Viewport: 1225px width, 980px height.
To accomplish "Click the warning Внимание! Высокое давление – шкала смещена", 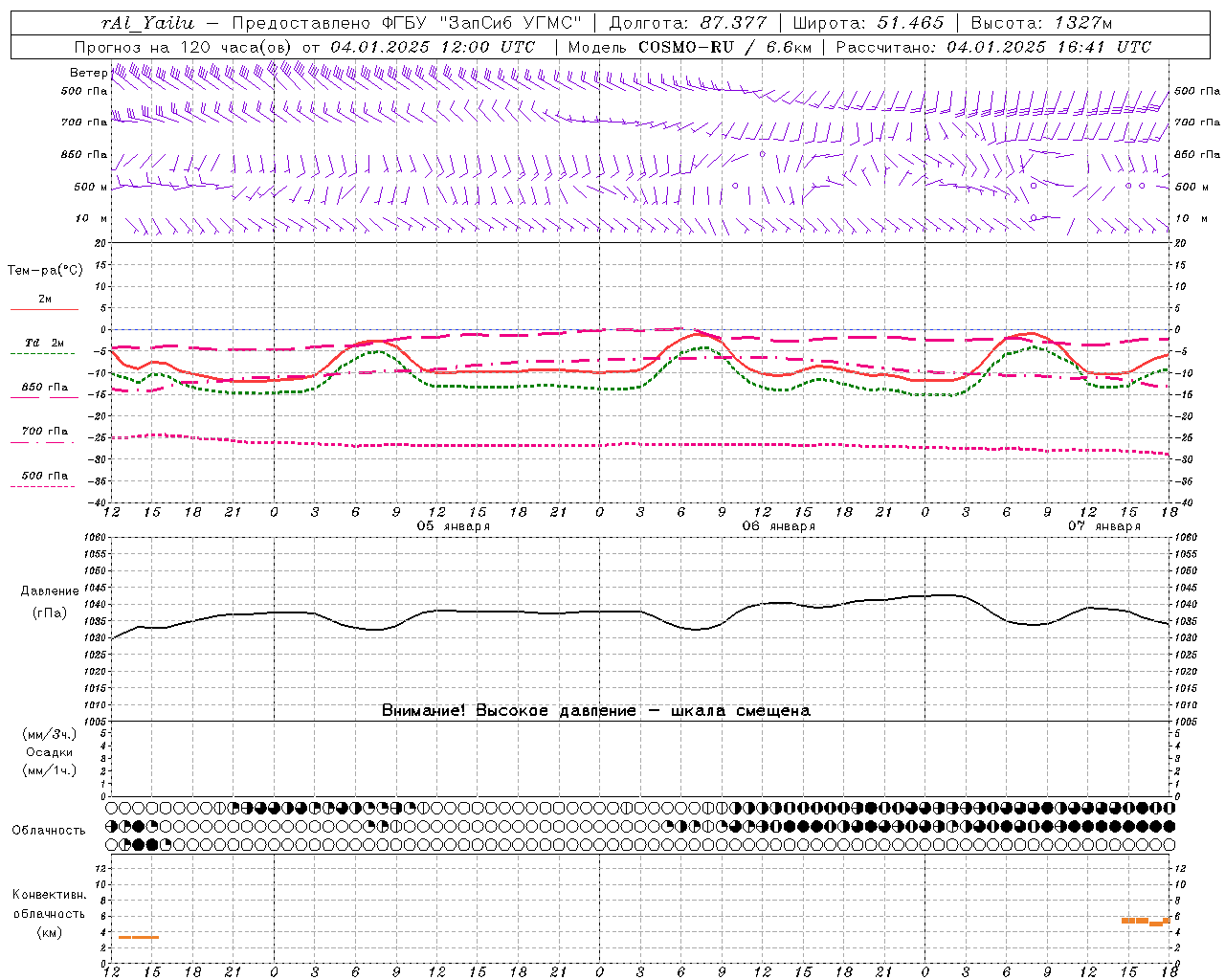I will click(x=595, y=711).
